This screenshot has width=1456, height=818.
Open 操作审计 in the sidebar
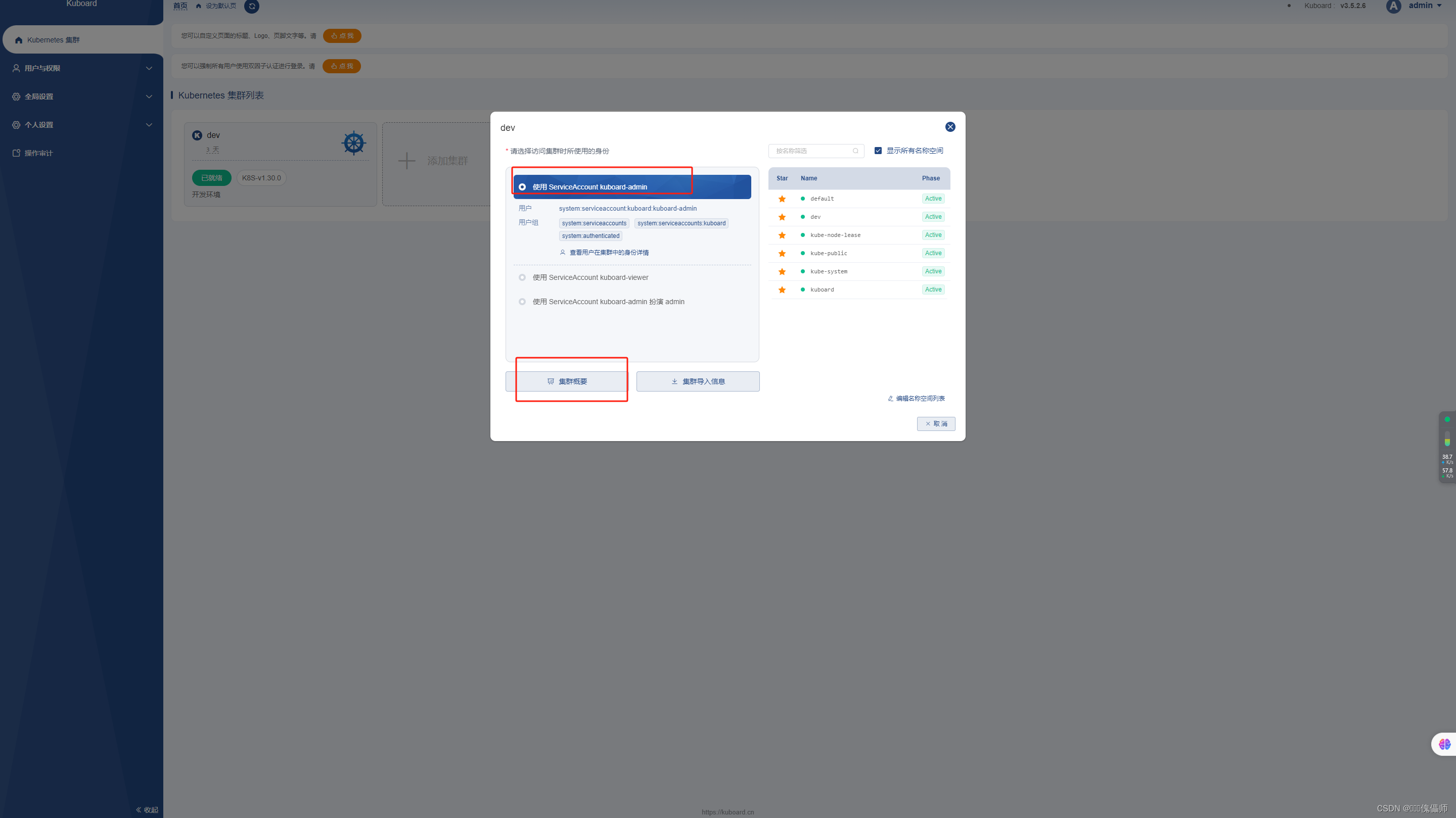38,153
